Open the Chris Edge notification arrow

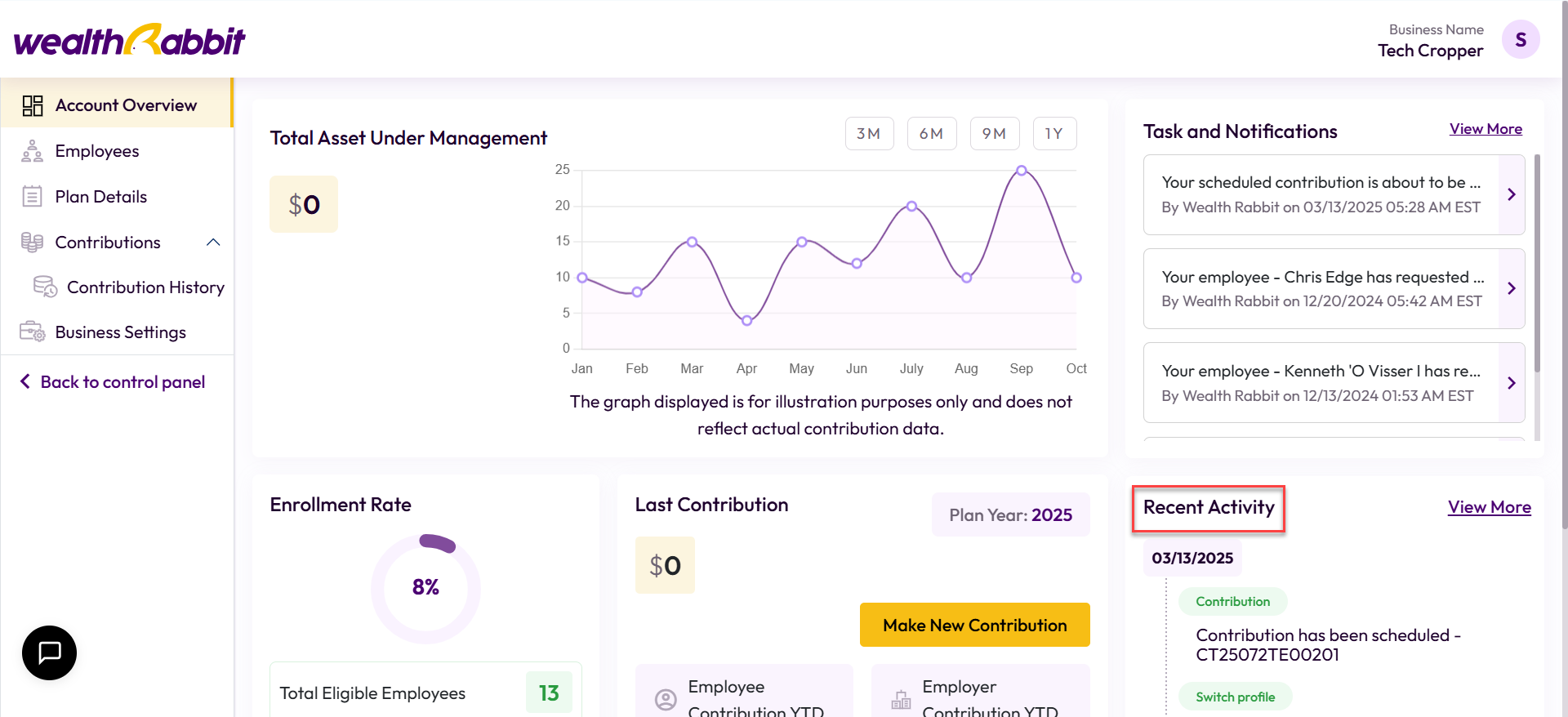1512,288
